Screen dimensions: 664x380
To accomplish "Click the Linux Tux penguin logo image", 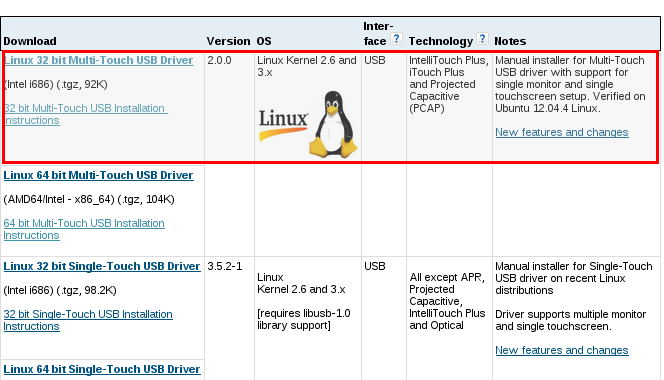I will click(x=333, y=124).
